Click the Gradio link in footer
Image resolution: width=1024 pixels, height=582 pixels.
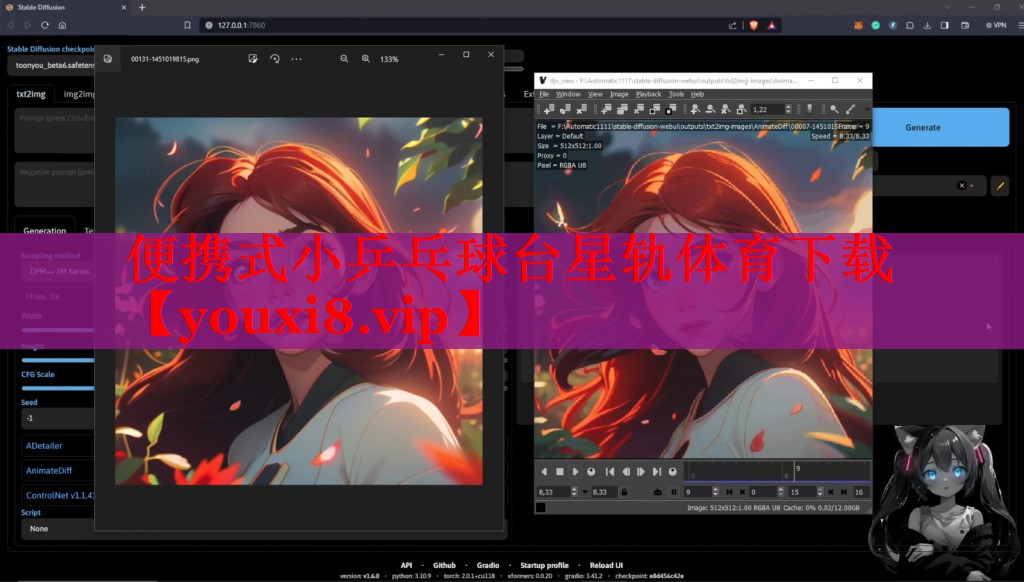(488, 565)
